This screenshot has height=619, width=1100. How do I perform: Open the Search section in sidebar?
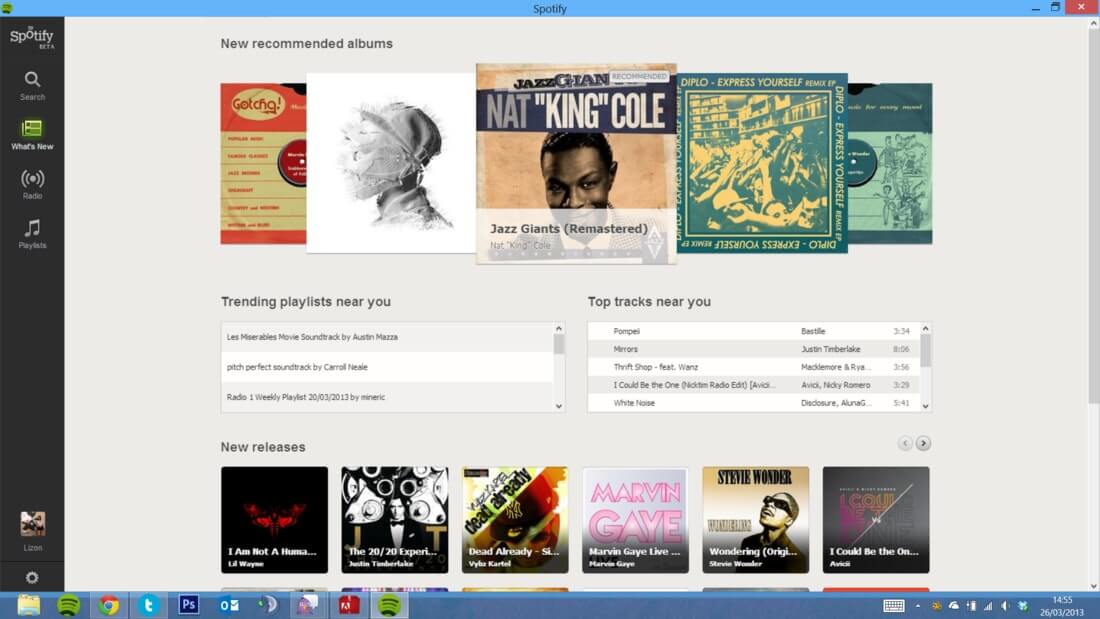[x=32, y=86]
